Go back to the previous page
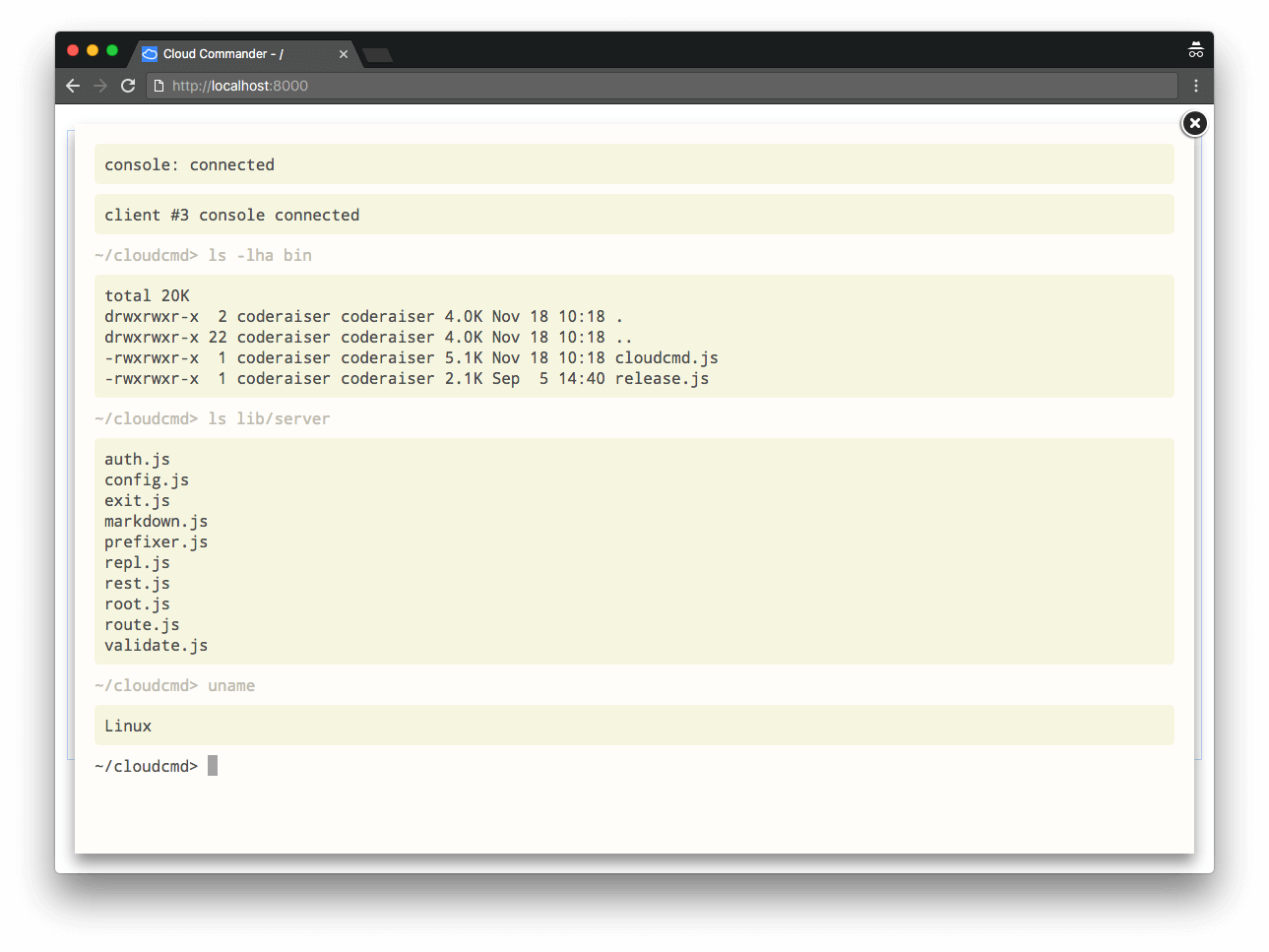This screenshot has width=1269, height=952. click(x=73, y=86)
